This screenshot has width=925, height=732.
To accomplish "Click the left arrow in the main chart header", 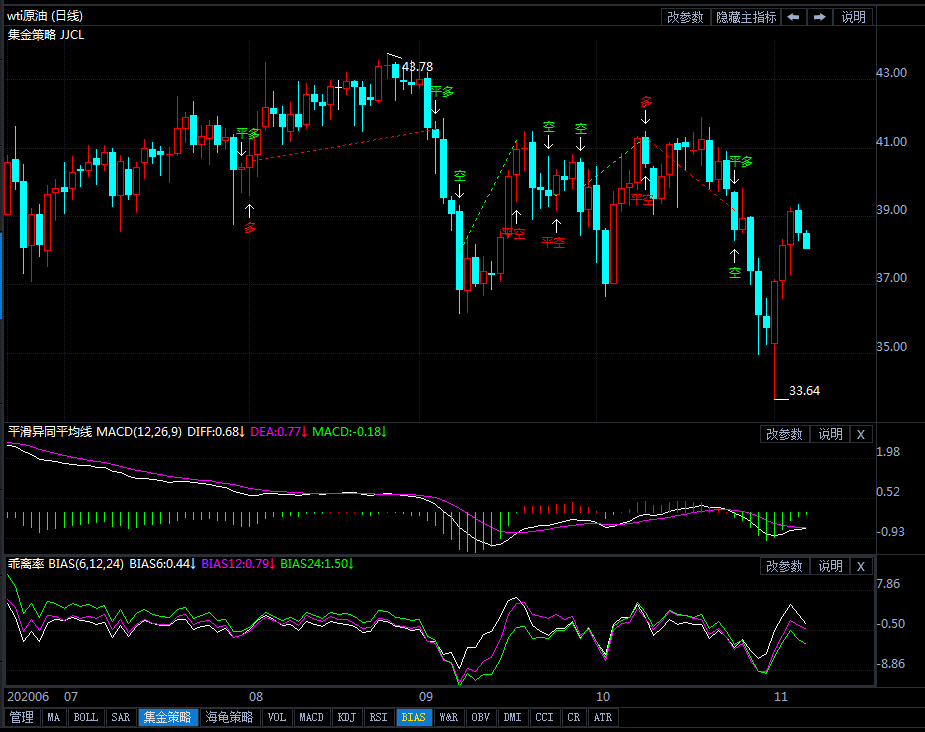I will [793, 17].
